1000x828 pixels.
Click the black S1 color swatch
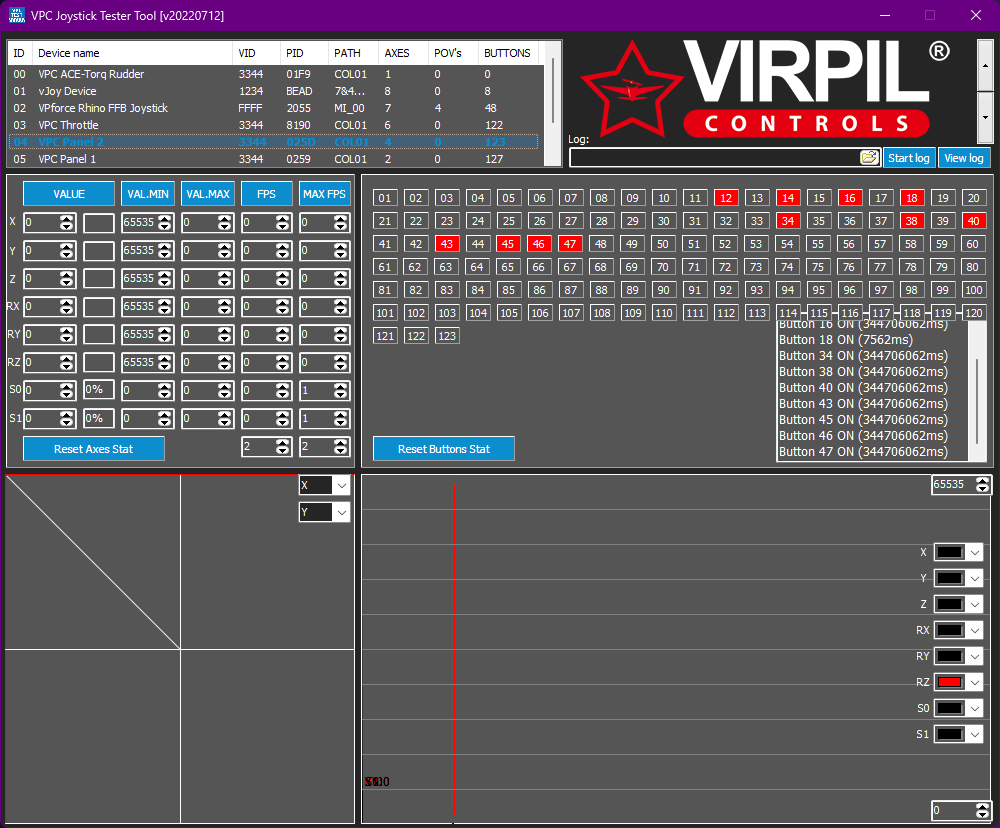950,734
